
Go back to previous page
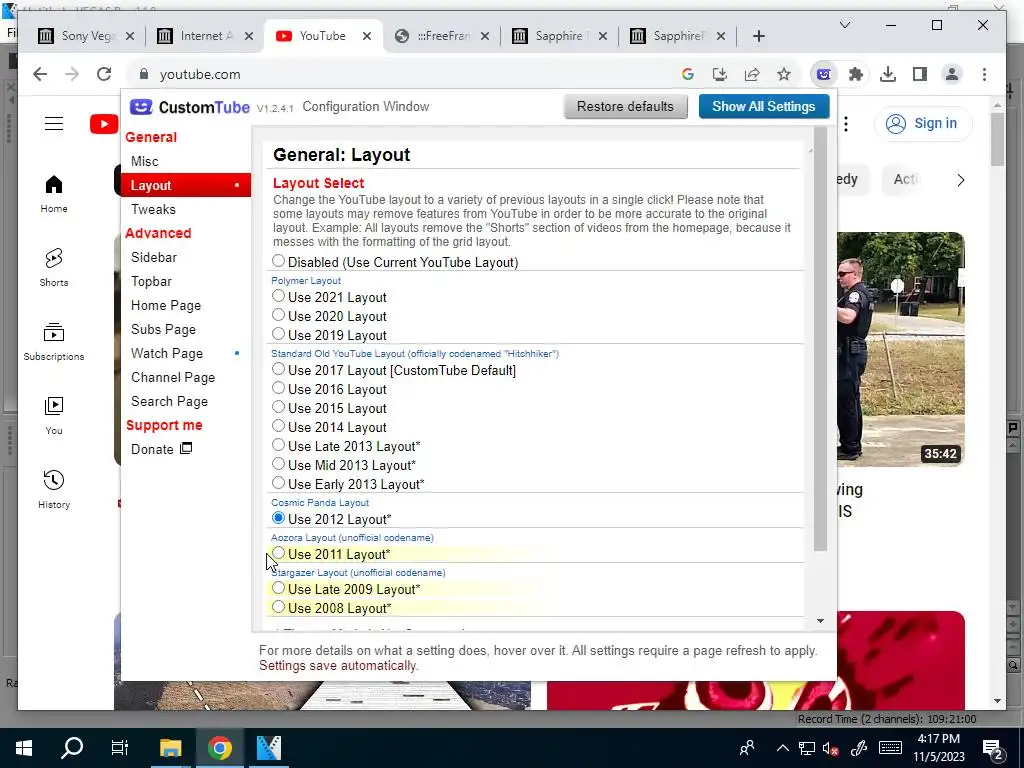[x=40, y=74]
